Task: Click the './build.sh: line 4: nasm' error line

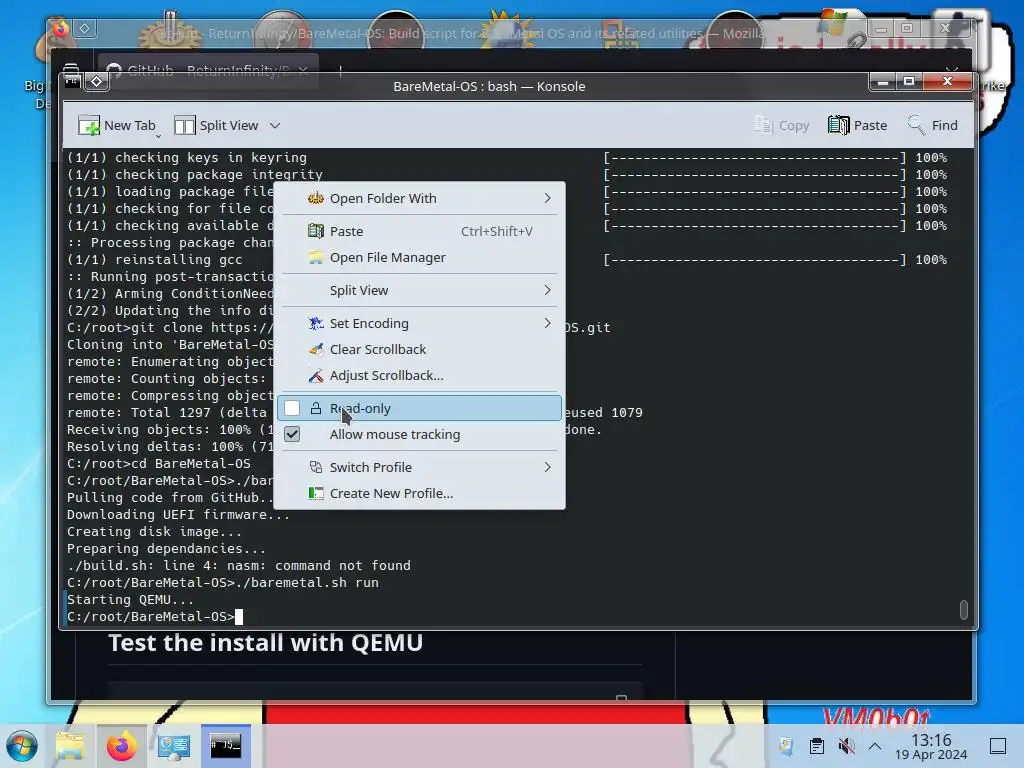Action: pos(239,566)
